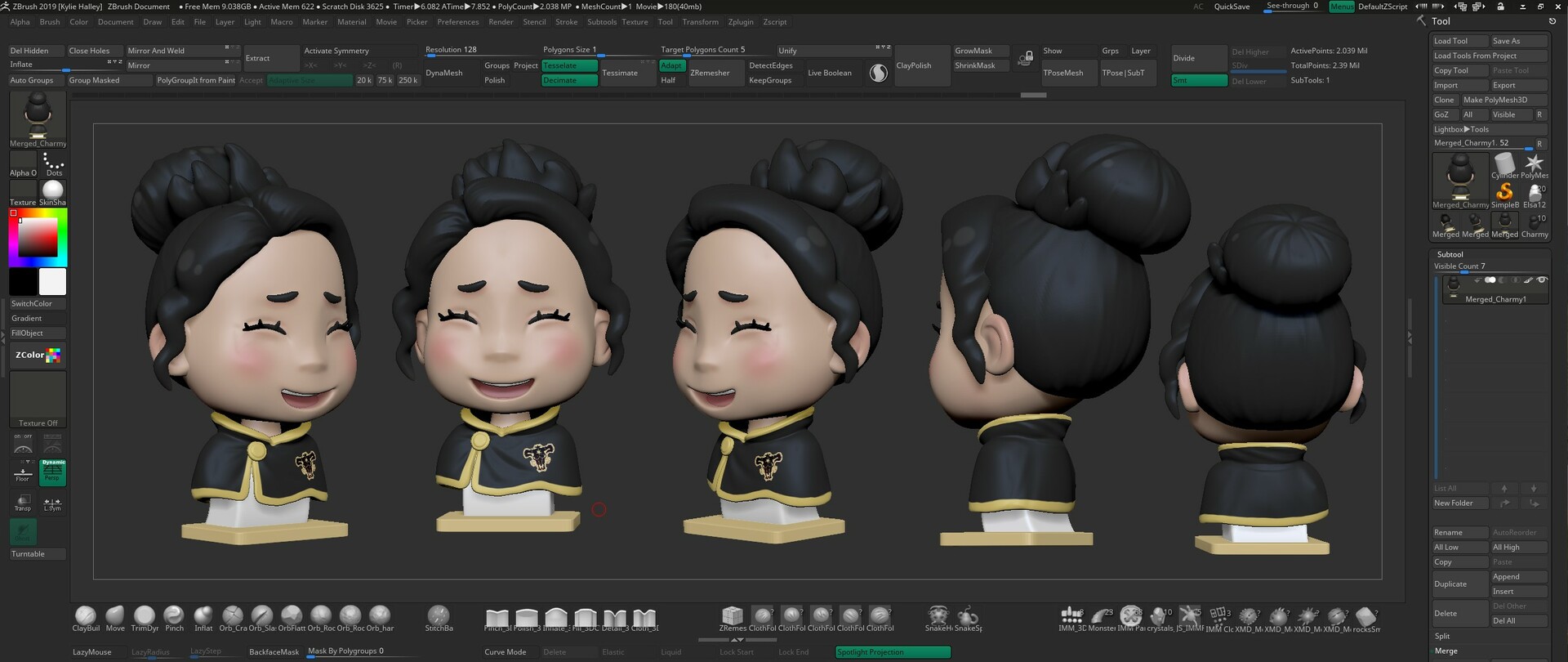This screenshot has width=1568, height=662.
Task: Select the ClayBuildup brush
Action: tap(86, 619)
